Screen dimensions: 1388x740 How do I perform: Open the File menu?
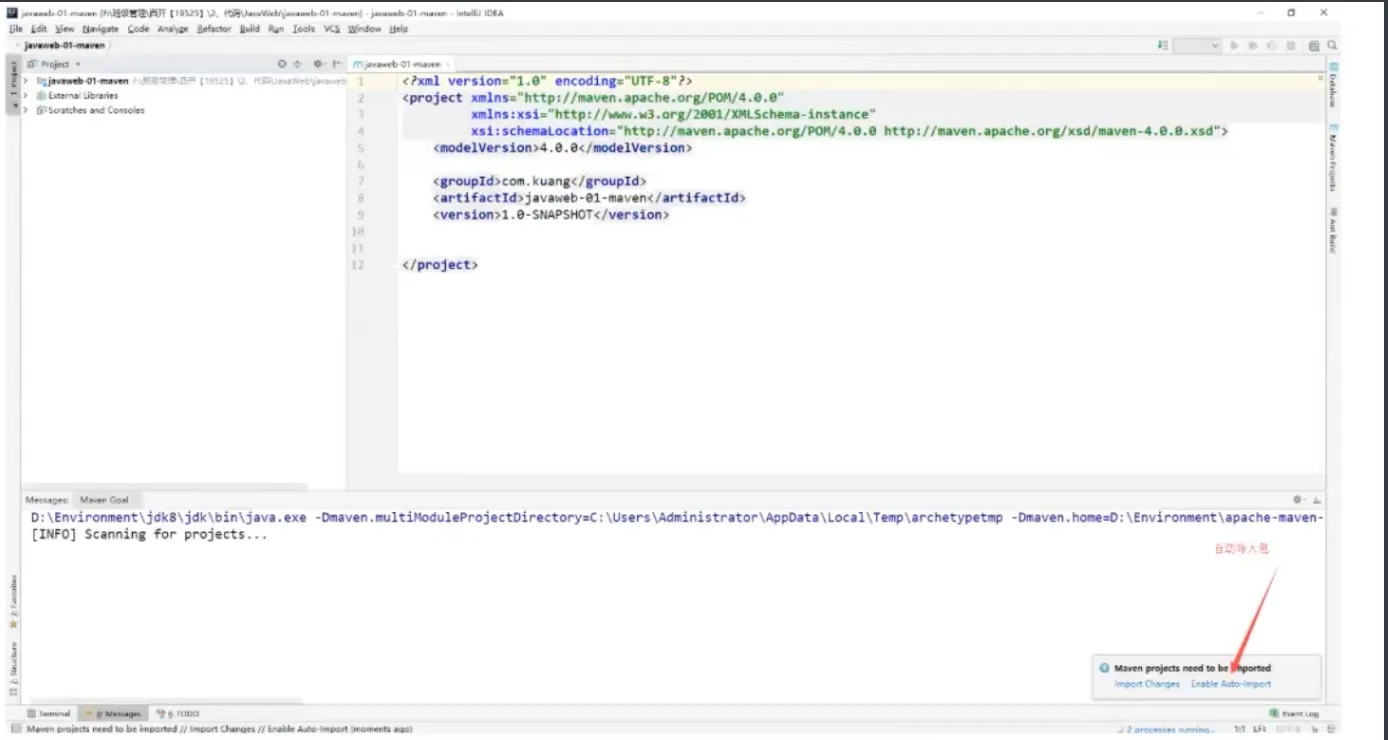pos(16,29)
